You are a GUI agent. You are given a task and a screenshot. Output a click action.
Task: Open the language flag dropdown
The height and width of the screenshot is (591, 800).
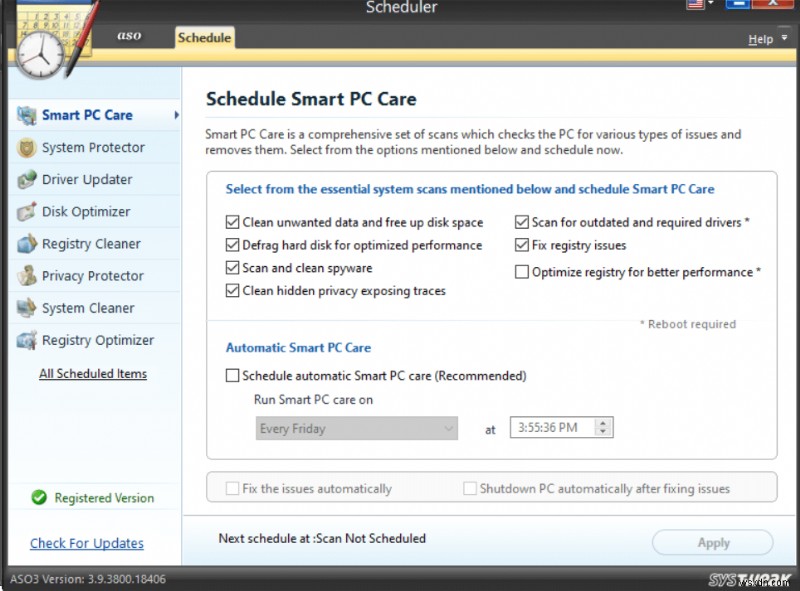(x=700, y=5)
